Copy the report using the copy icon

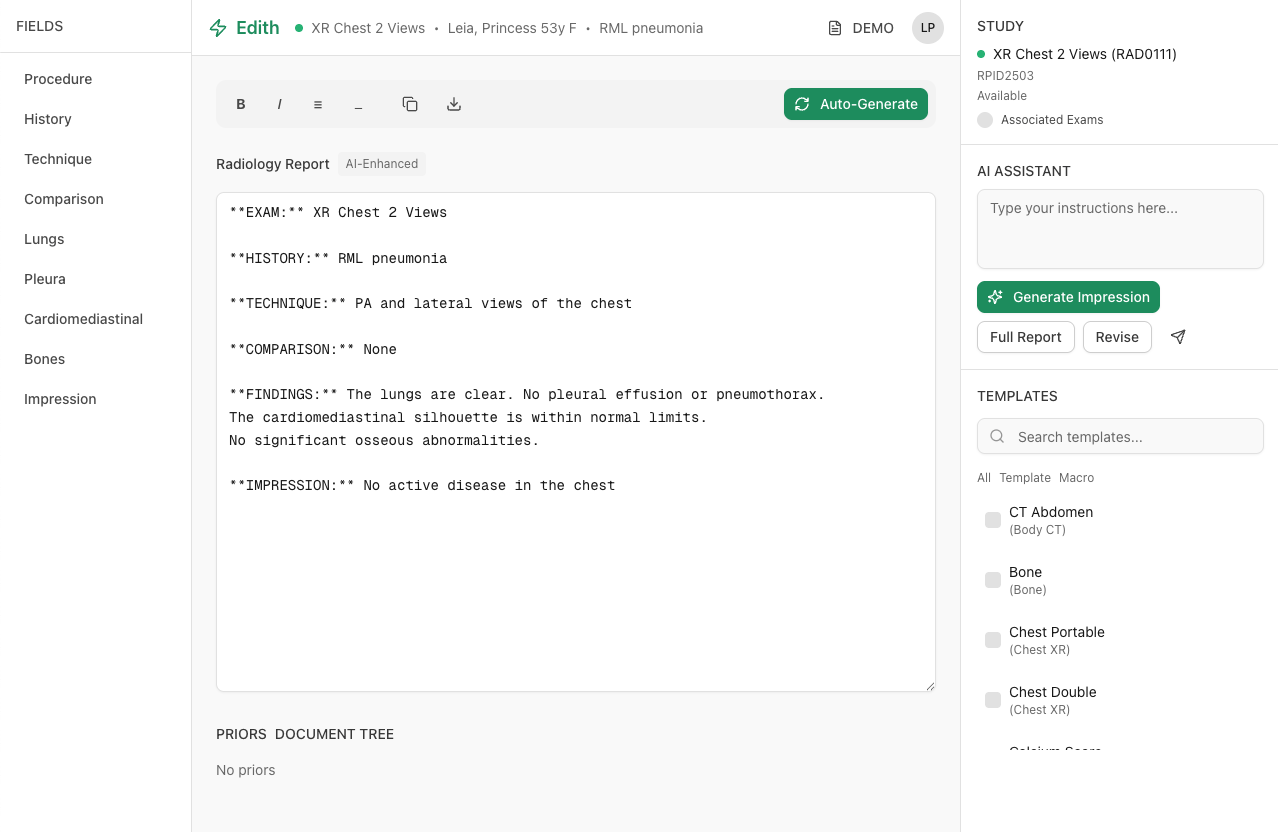click(x=409, y=104)
